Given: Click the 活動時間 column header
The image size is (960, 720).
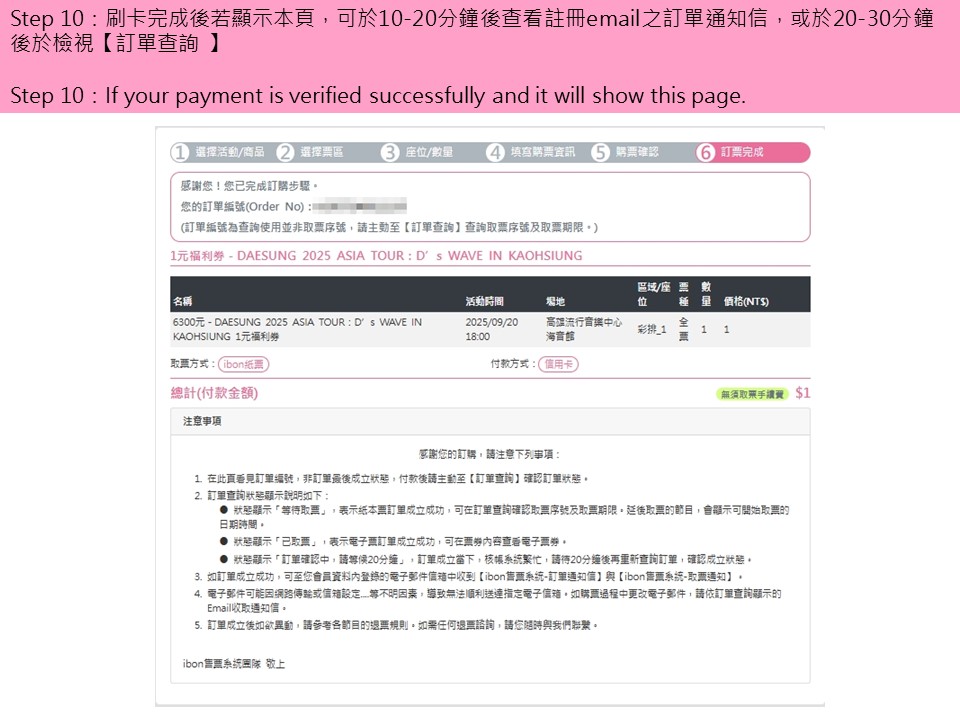Looking at the screenshot, I should coord(485,301).
